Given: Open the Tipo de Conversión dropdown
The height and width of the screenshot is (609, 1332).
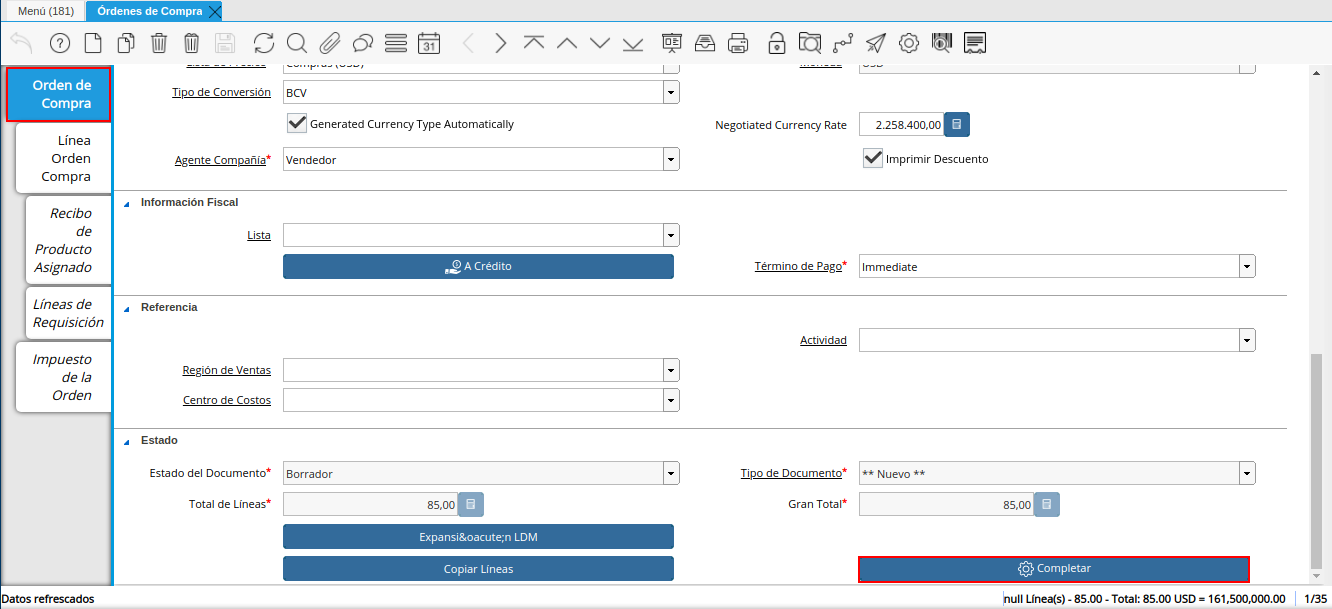Looking at the screenshot, I should pos(670,92).
